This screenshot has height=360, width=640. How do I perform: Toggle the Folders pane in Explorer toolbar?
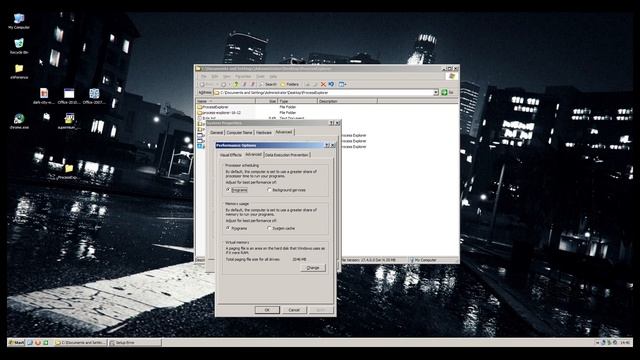[289, 84]
